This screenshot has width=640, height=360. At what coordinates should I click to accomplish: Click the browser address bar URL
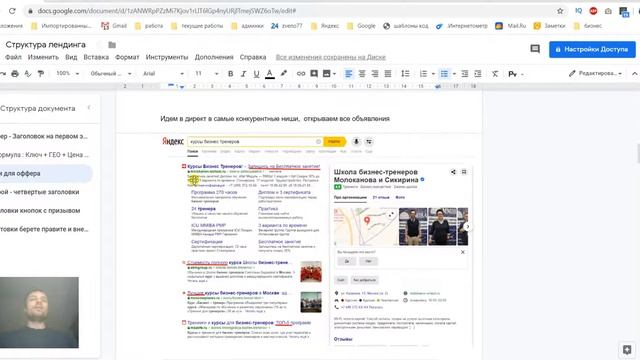coord(167,11)
